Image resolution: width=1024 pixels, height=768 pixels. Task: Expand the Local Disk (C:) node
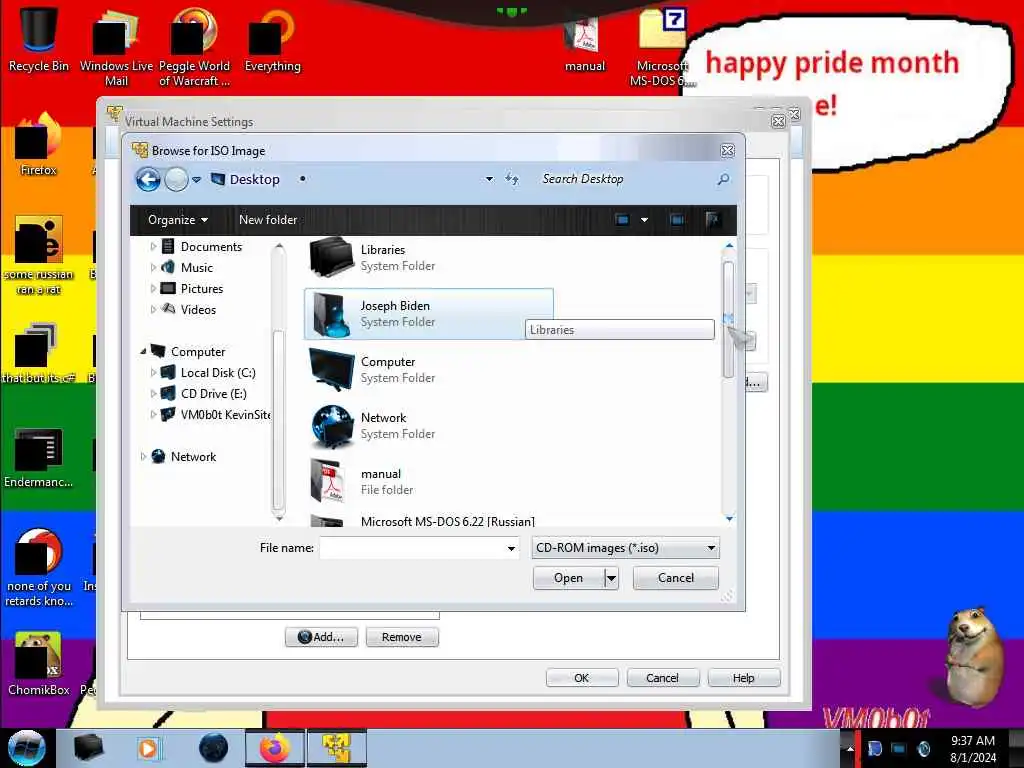pyautogui.click(x=153, y=373)
